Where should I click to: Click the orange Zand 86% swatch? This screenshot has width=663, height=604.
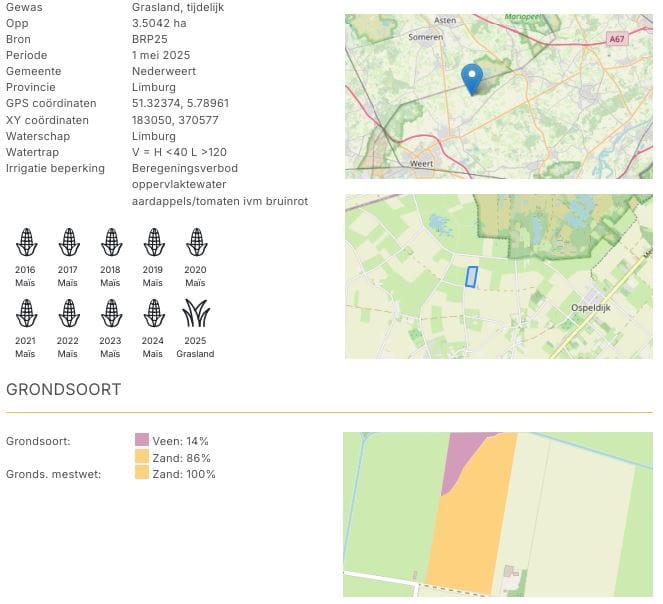pyautogui.click(x=141, y=457)
